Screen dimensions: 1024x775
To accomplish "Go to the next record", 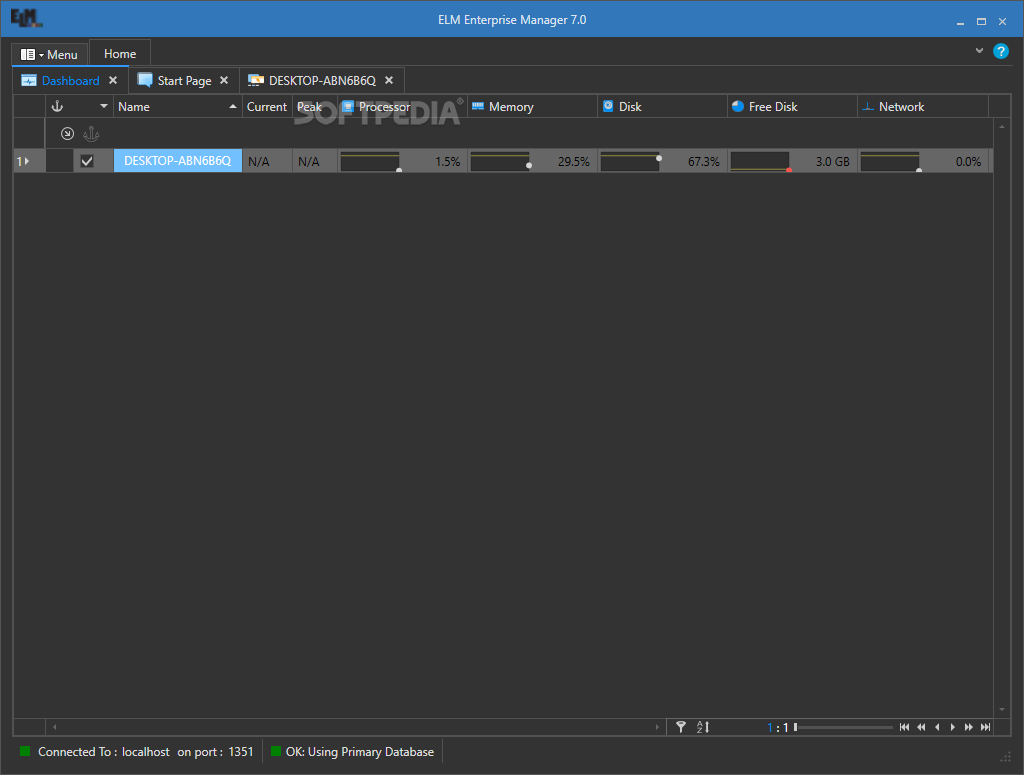I will 953,727.
